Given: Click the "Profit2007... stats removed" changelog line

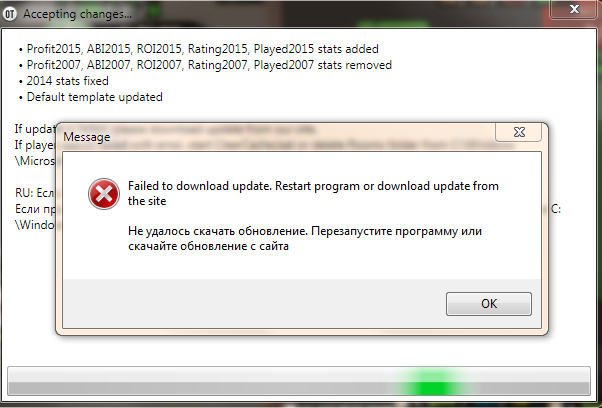Looking at the screenshot, I should pos(209,65).
